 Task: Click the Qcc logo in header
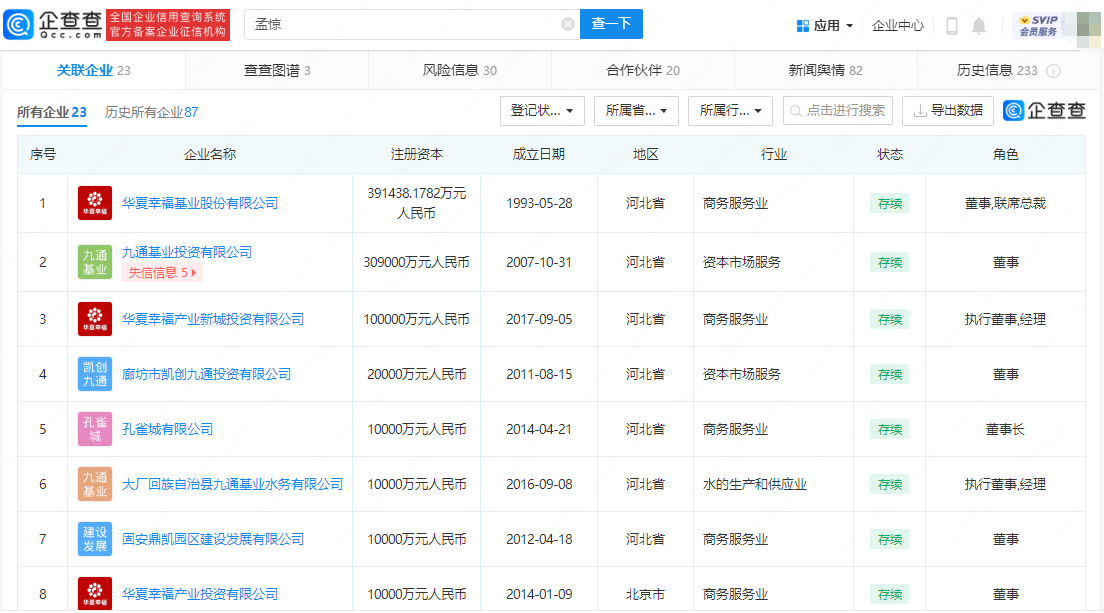pyautogui.click(x=53, y=24)
